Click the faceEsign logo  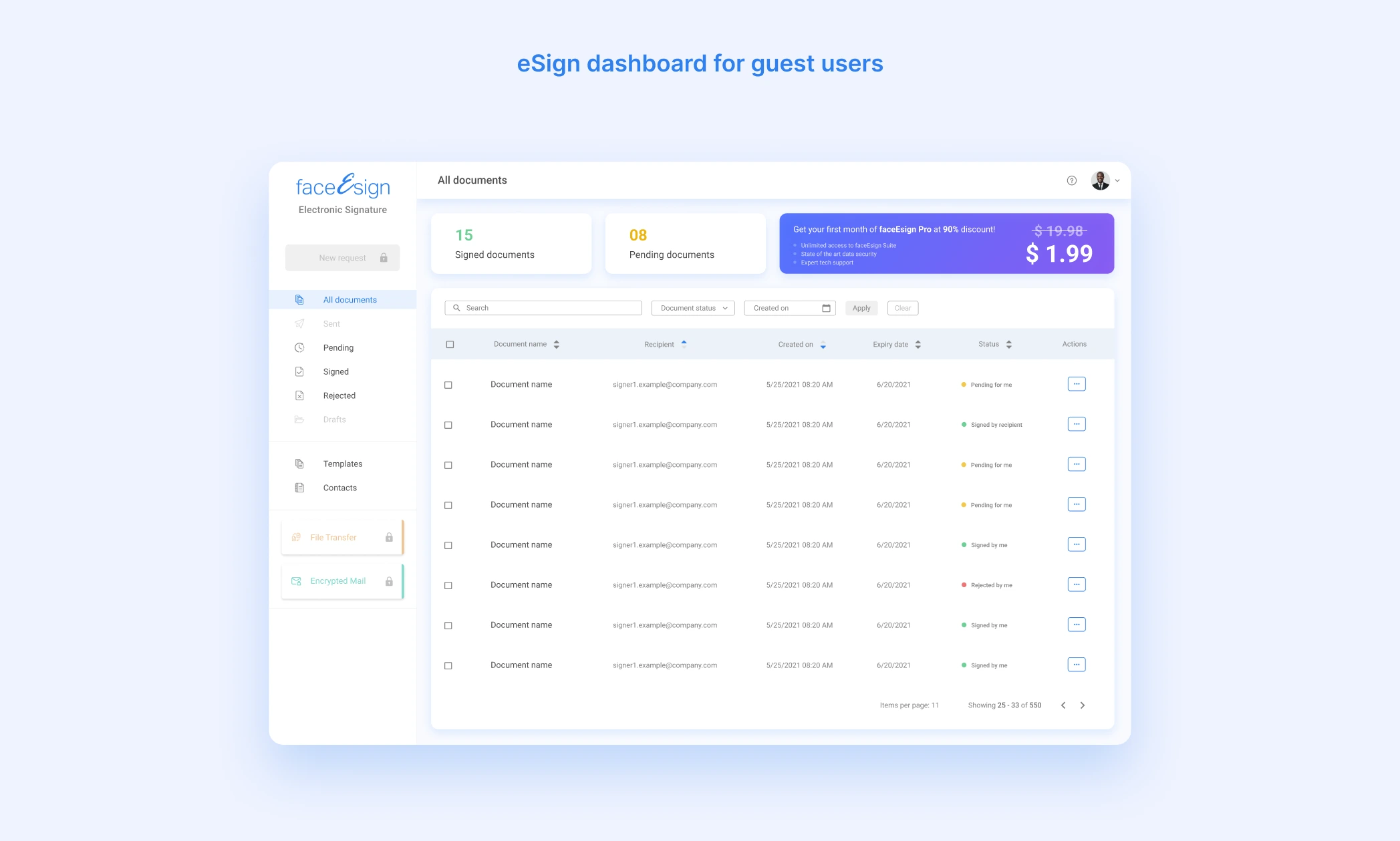tap(343, 186)
